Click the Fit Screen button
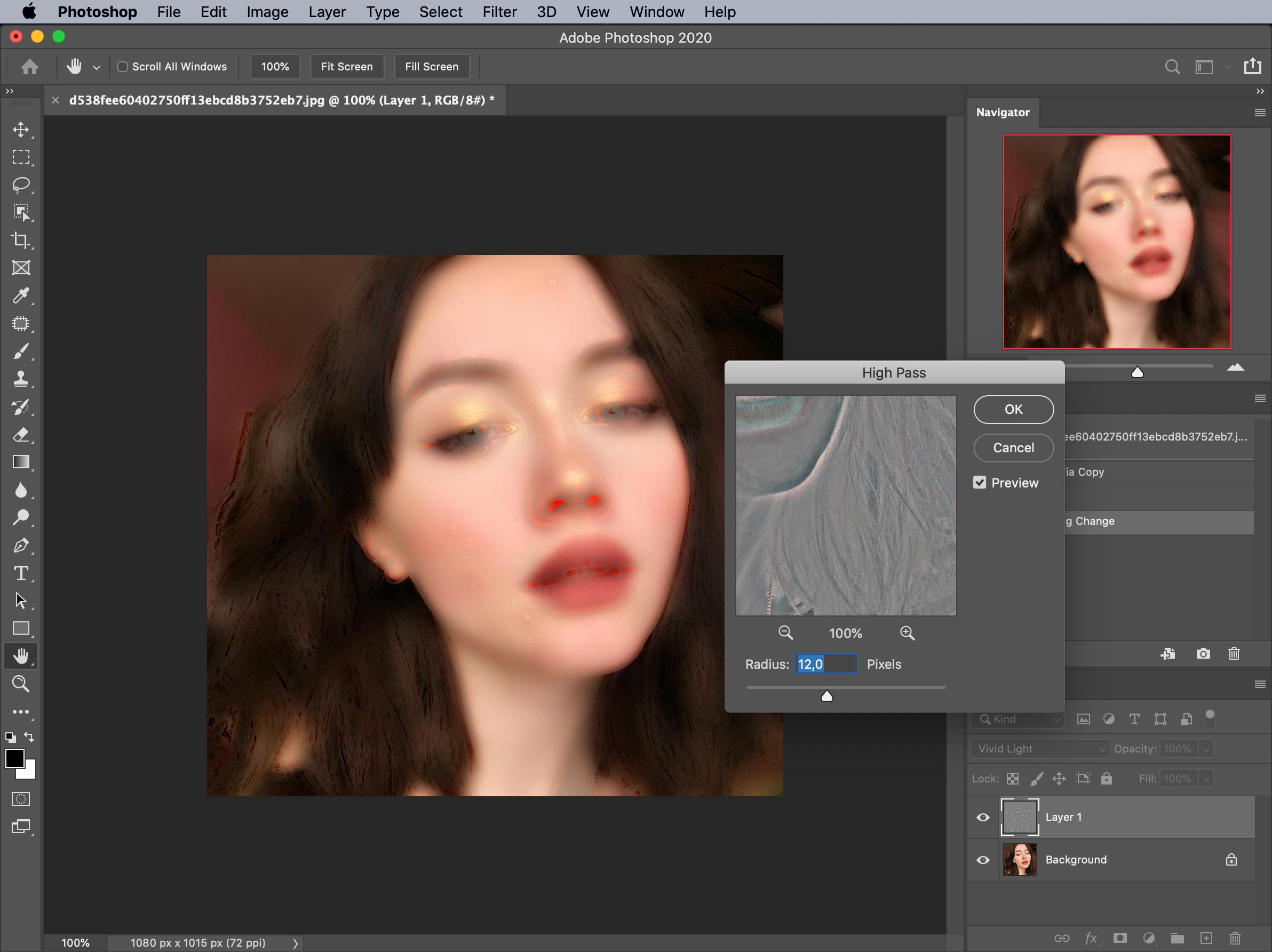This screenshot has height=952, width=1272. 347,67
